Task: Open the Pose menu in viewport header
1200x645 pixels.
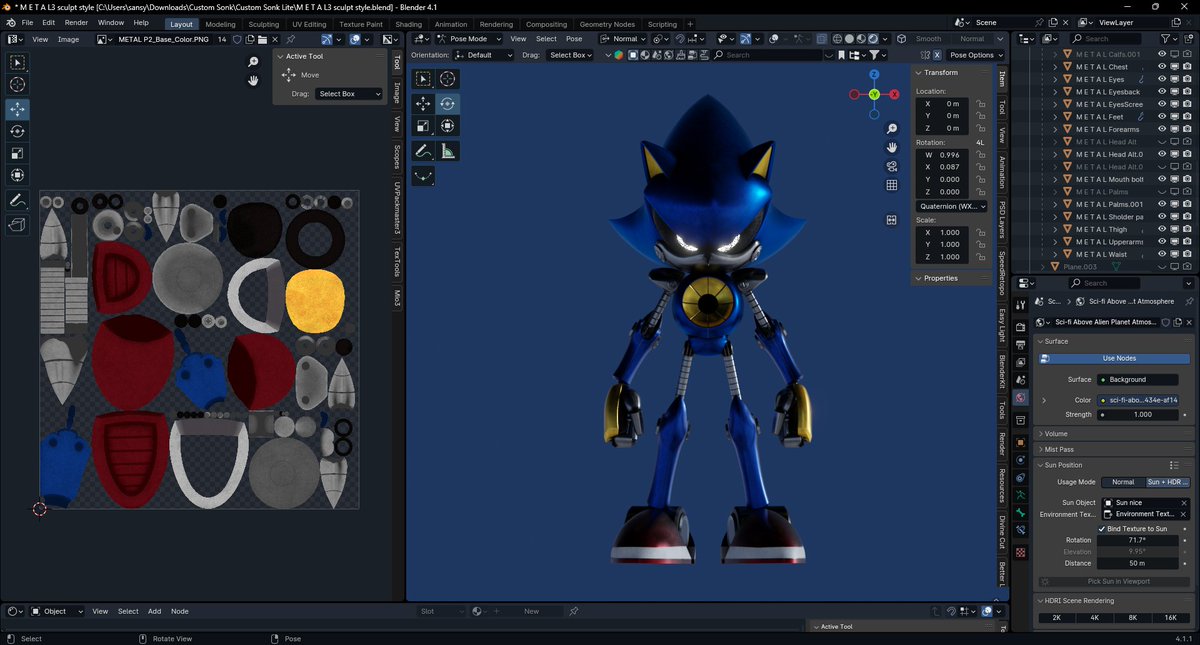Action: pos(574,39)
